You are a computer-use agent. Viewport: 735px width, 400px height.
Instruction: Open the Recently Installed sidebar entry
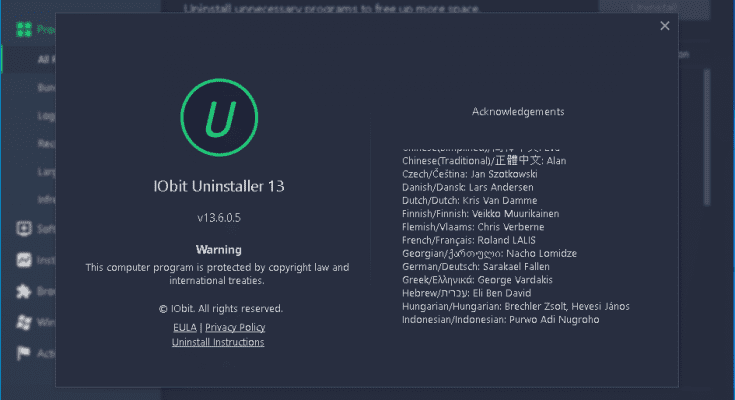tap(46, 143)
